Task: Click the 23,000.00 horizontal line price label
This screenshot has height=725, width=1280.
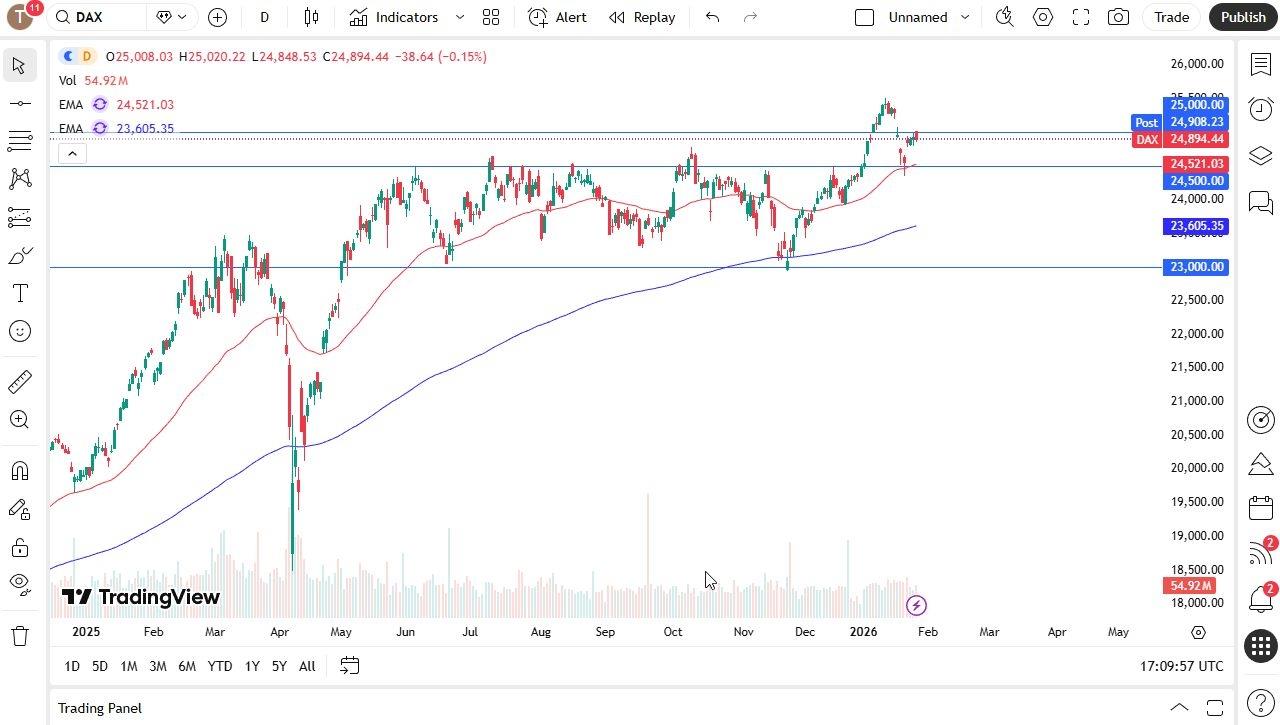Action: [1196, 267]
